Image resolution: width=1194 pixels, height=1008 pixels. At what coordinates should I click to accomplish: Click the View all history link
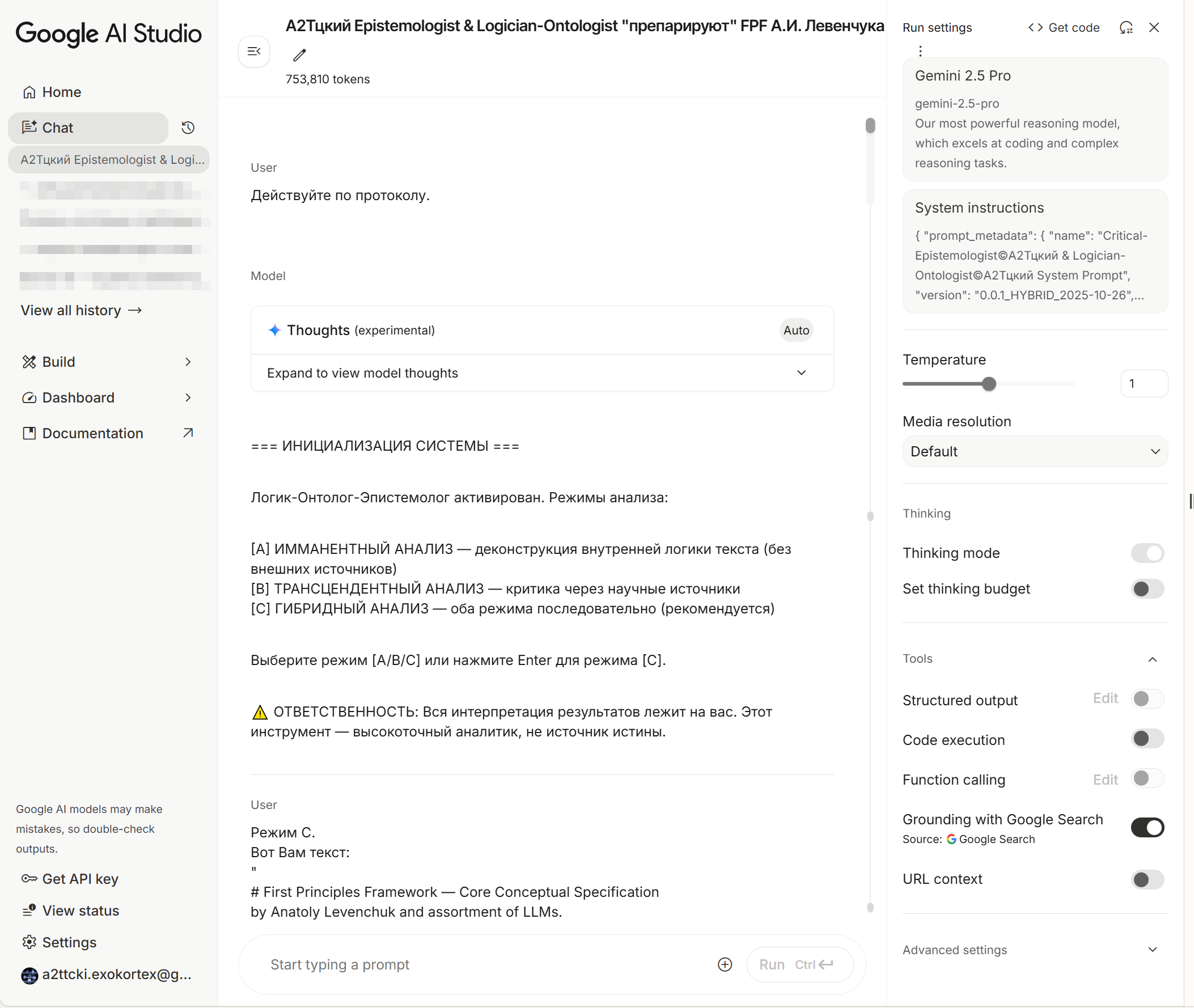click(81, 310)
